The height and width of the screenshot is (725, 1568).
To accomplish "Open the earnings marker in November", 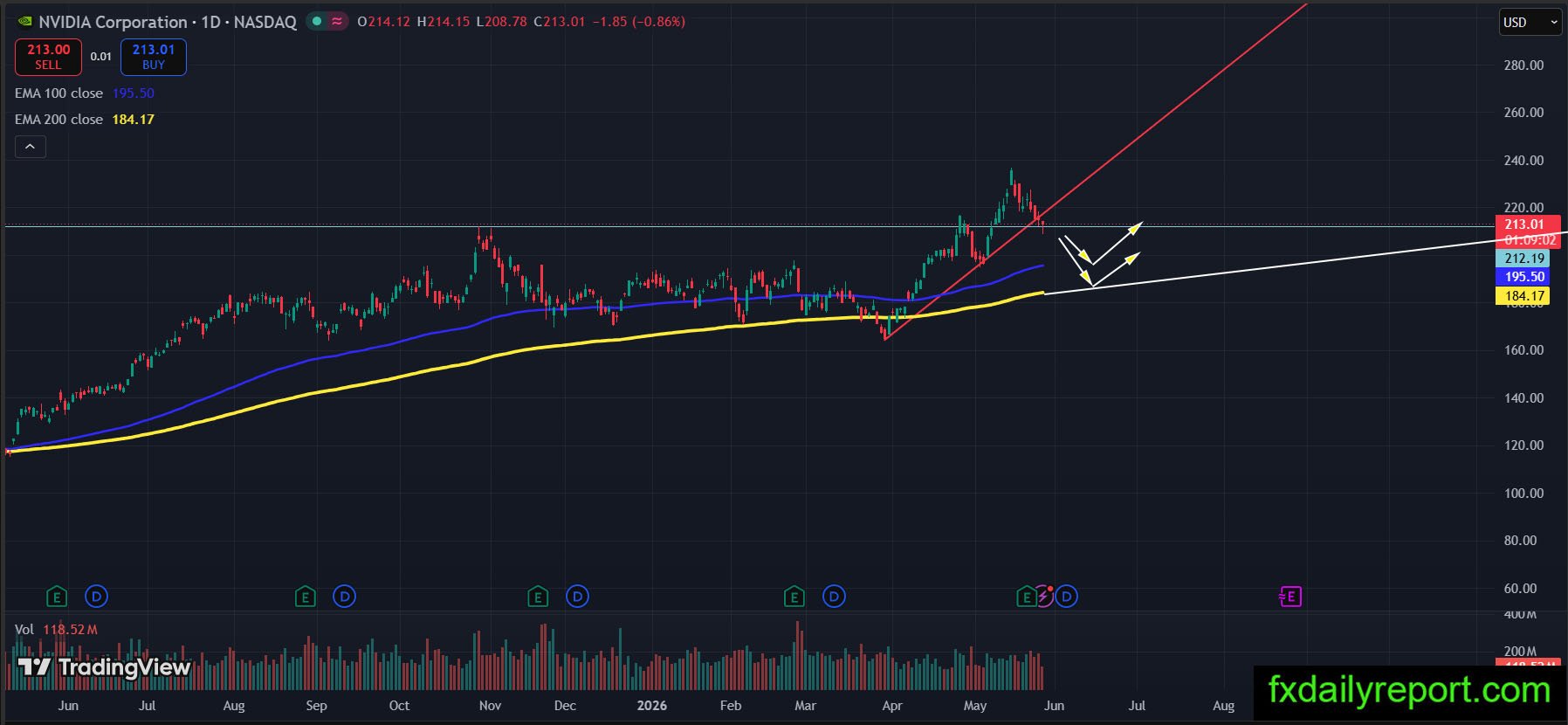I will pos(538,597).
